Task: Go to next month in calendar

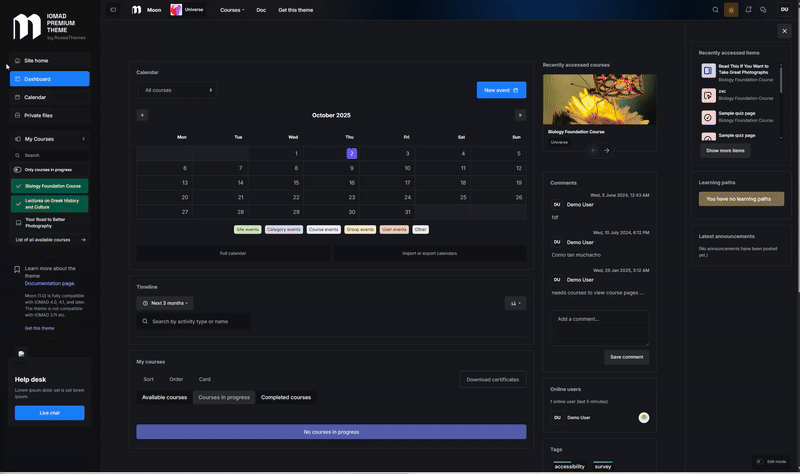Action: (520, 115)
